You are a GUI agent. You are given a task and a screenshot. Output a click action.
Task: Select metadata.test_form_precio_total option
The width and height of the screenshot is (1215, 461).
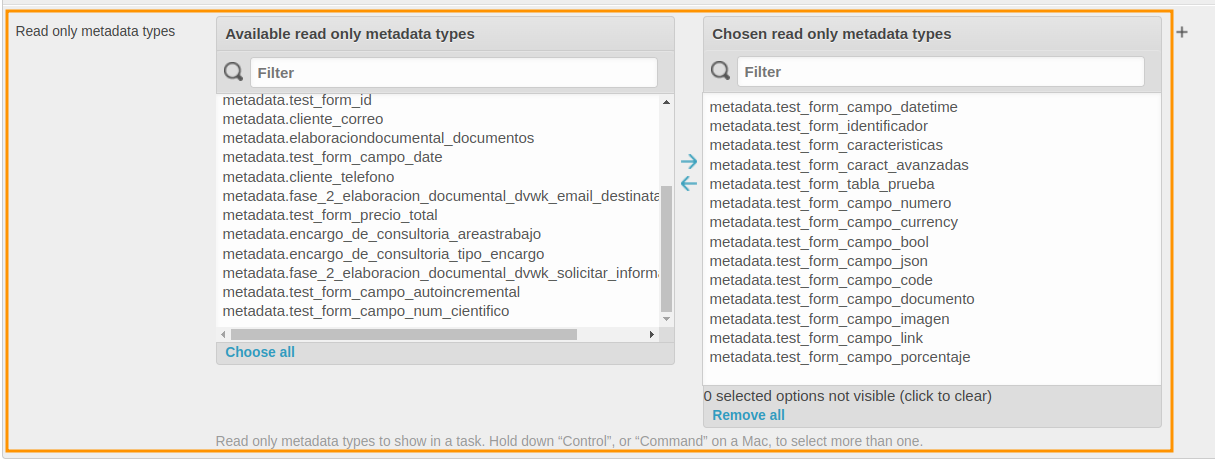[x=330, y=215]
